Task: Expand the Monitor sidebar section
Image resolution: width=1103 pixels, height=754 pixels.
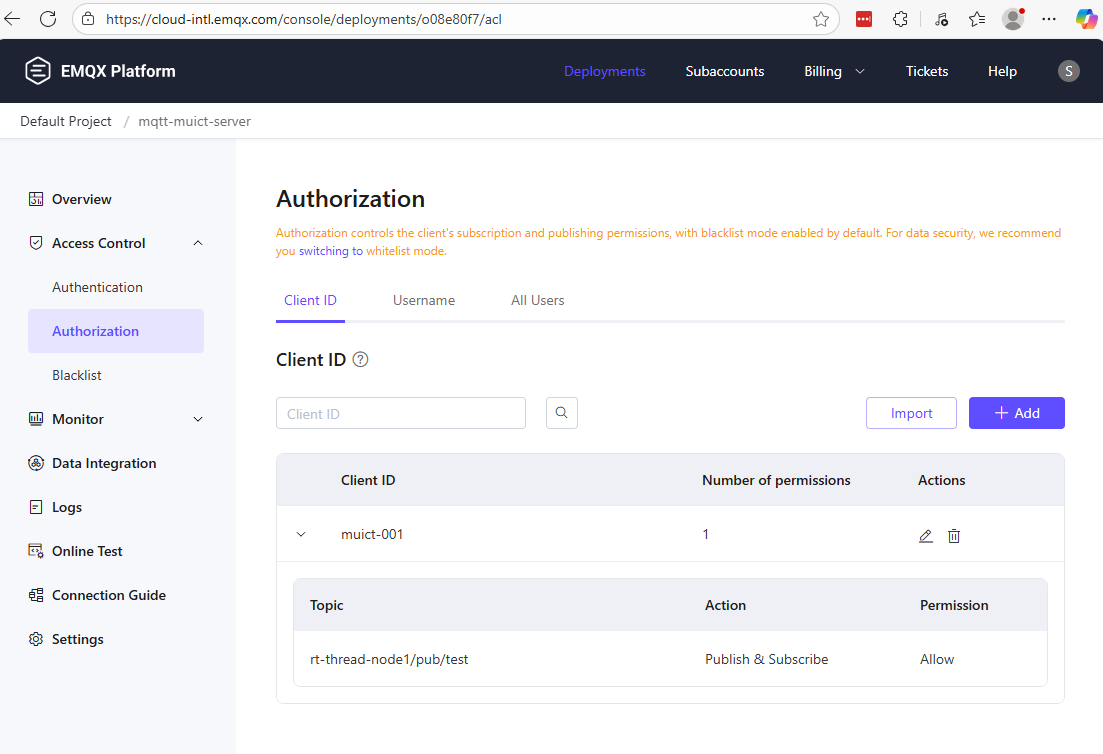Action: coord(198,419)
